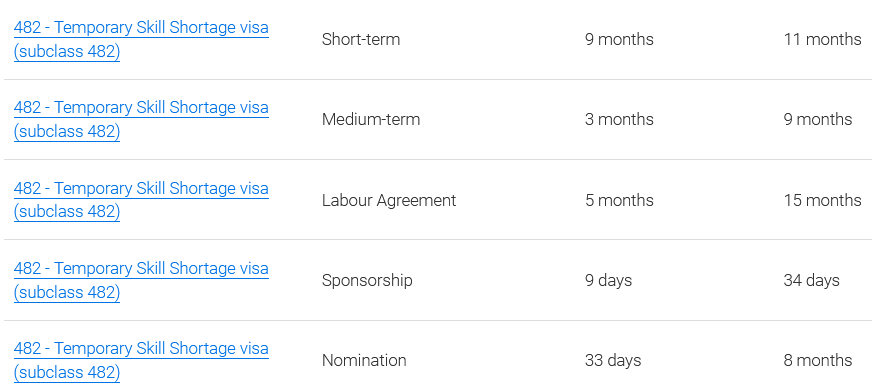872x384 pixels.
Task: Click the 5 months Labour Agreement value
Action: click(619, 200)
